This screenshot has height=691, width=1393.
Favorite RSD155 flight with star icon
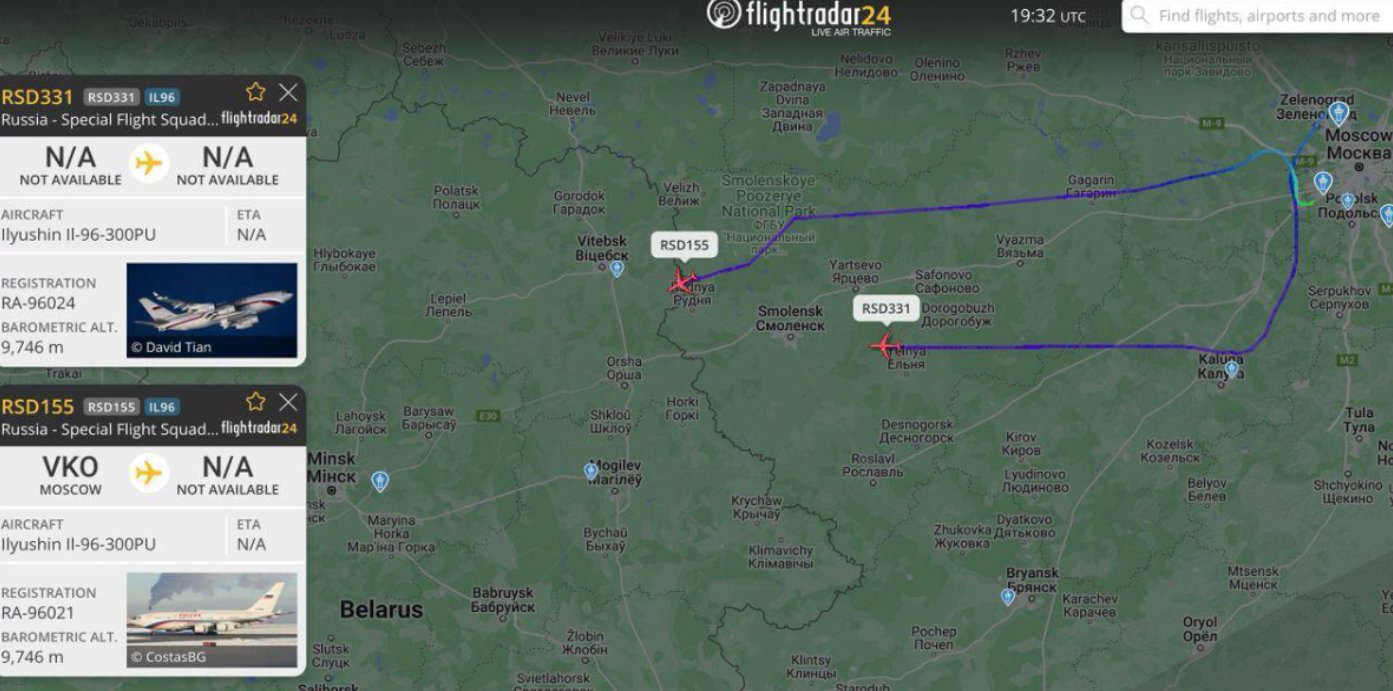click(x=256, y=402)
